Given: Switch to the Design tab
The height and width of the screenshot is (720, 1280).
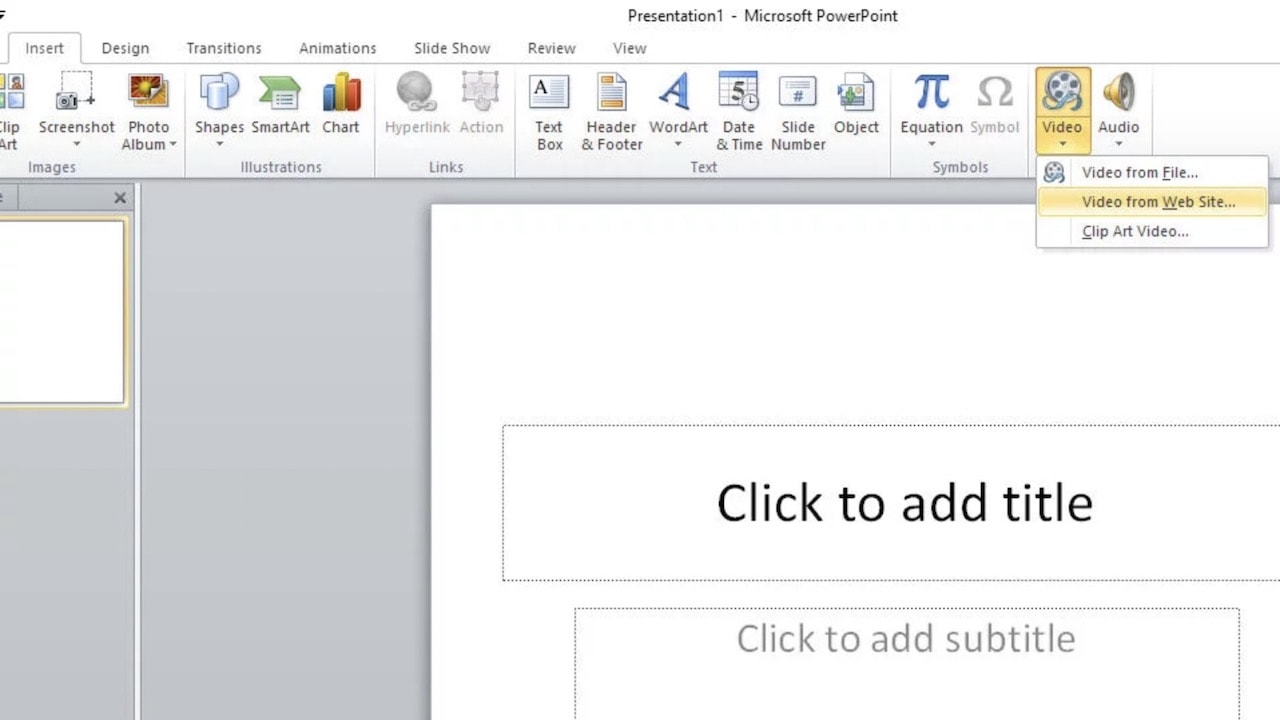Looking at the screenshot, I should click(x=125, y=48).
